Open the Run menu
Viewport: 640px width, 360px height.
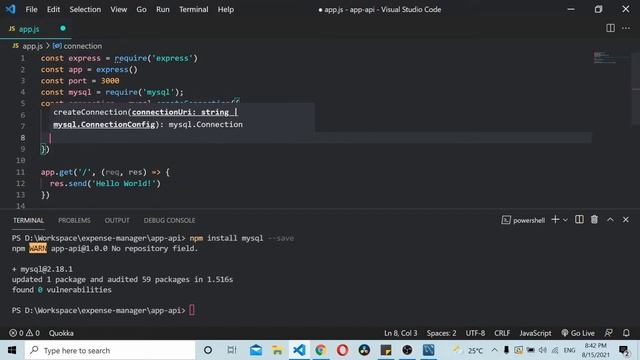tap(162, 9)
